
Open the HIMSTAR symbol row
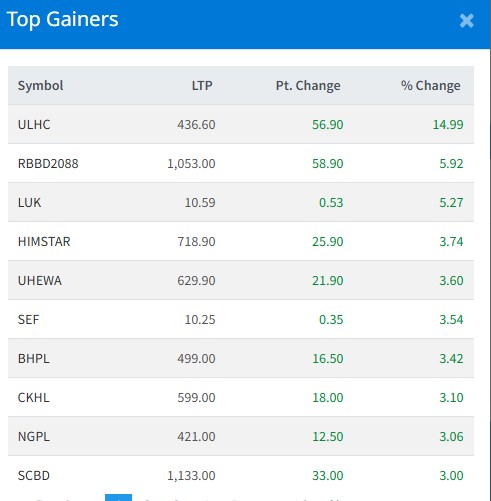[x=241, y=241]
